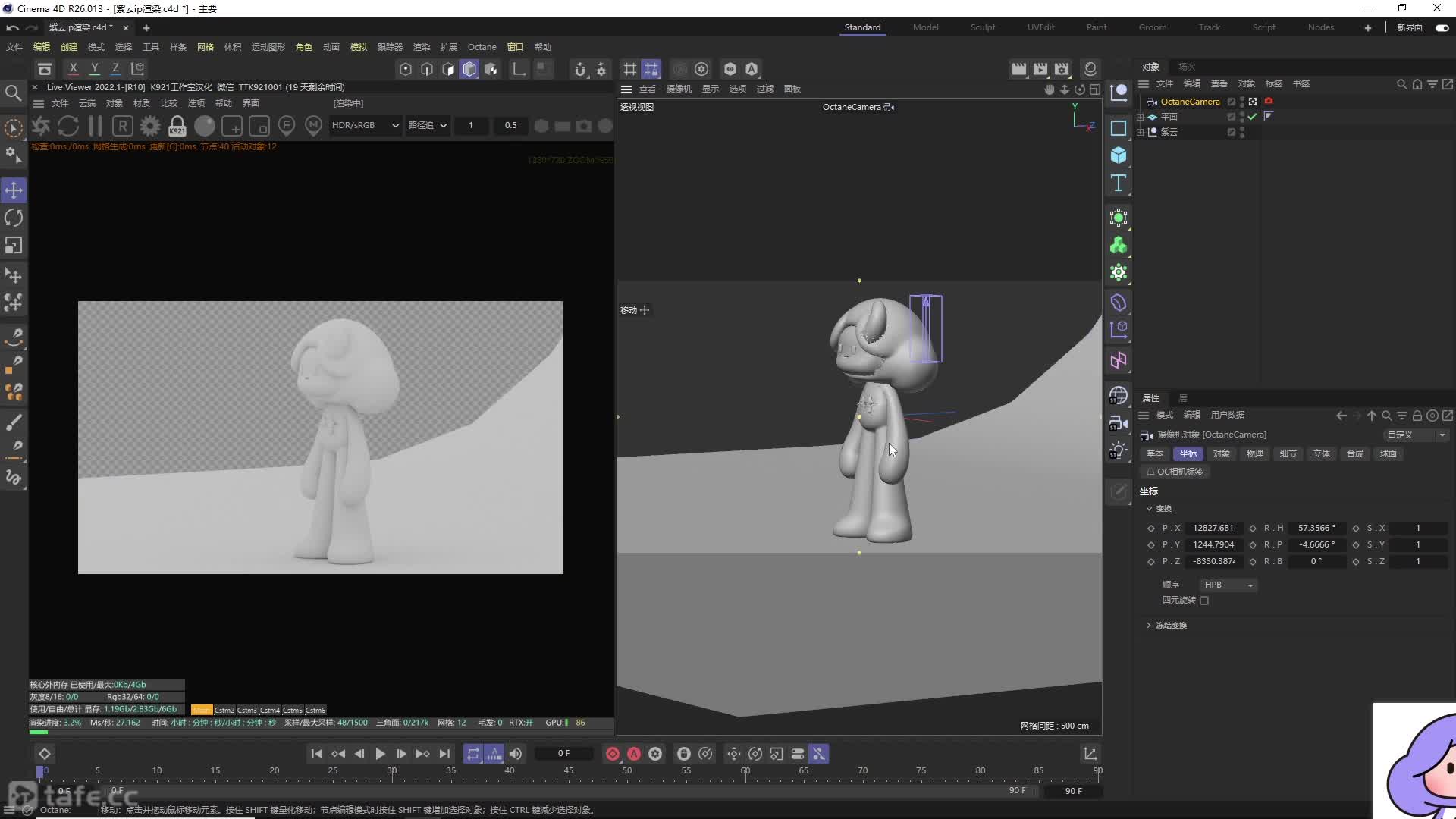The image size is (1456, 819).
Task: Click frame 45 on the timeline ruler
Action: [x=569, y=770]
